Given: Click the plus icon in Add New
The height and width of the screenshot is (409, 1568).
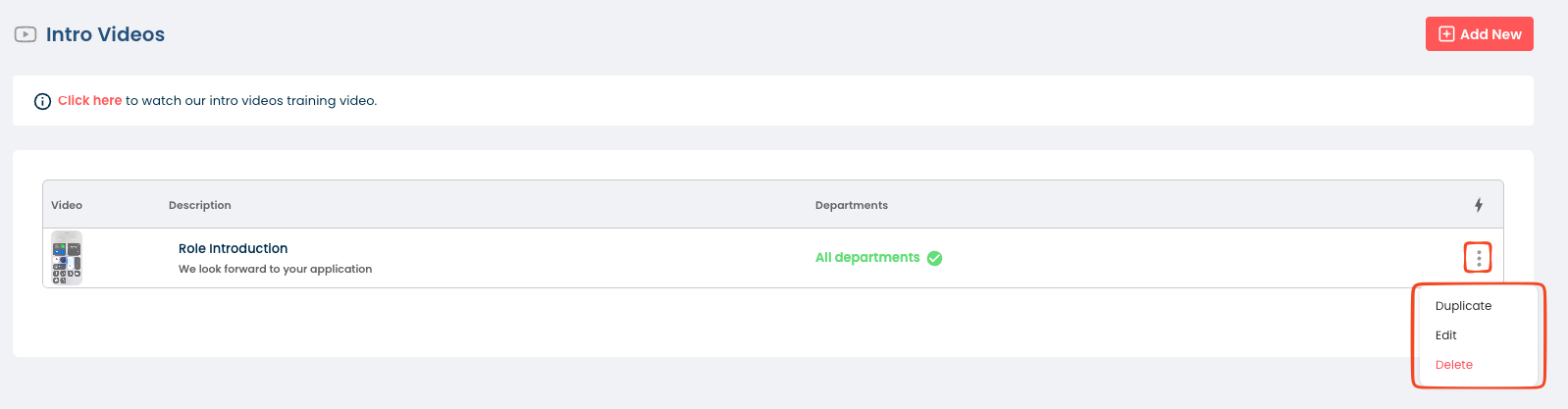Looking at the screenshot, I should 1446,34.
